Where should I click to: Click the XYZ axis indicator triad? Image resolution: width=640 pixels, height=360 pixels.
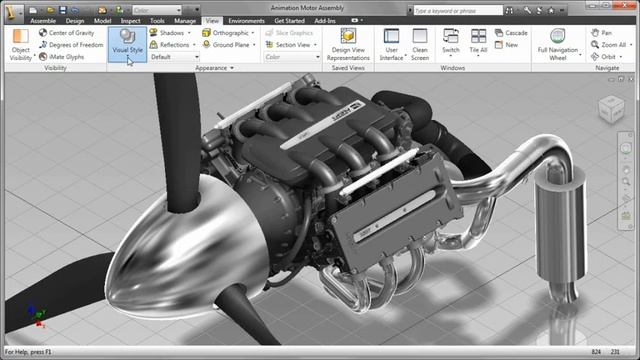point(37,316)
